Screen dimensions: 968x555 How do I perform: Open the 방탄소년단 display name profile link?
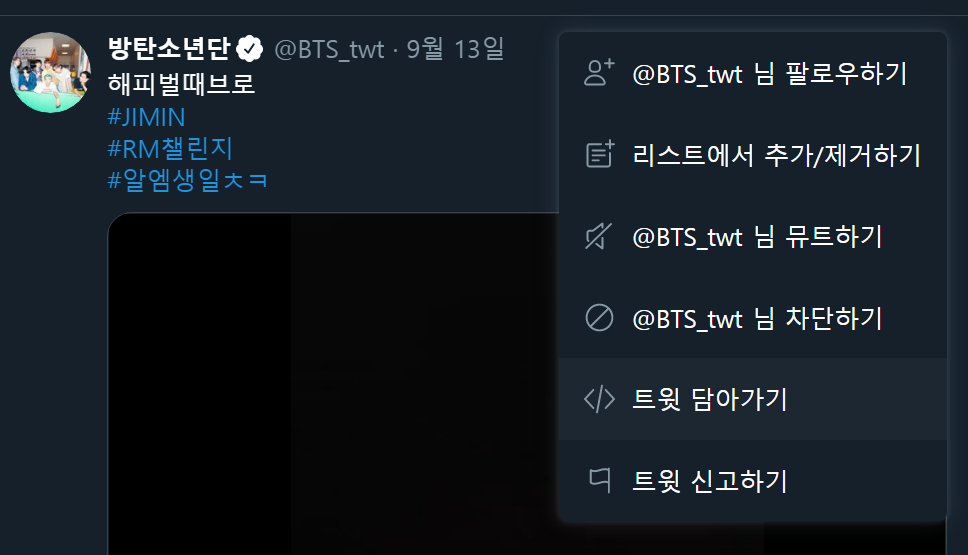click(x=169, y=49)
